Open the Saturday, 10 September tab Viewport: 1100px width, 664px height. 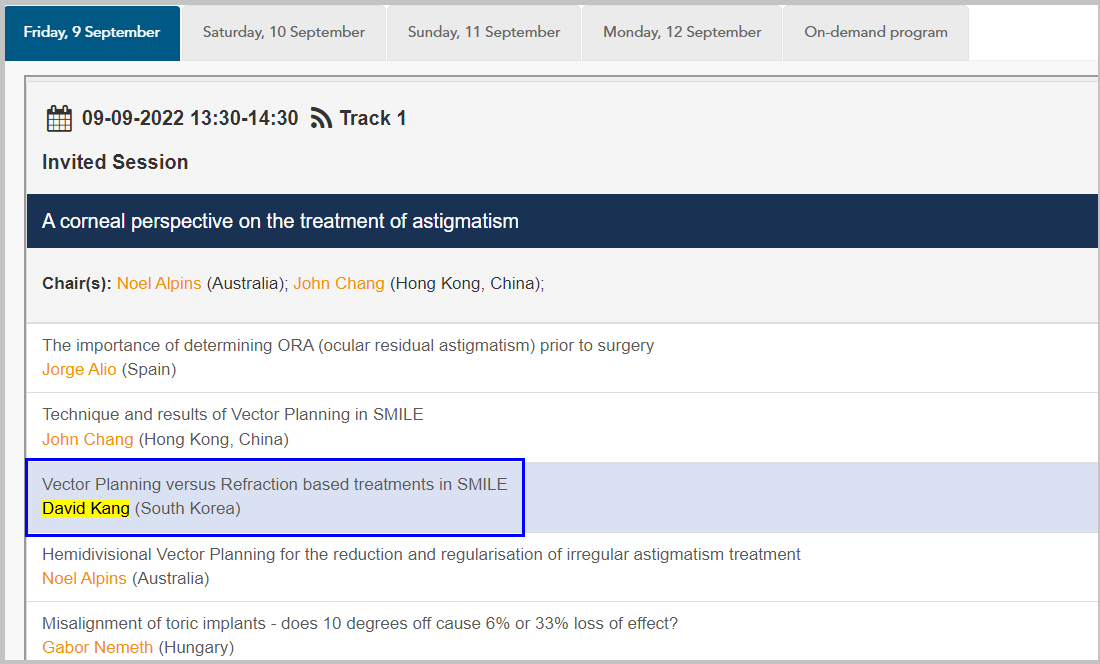(x=283, y=32)
